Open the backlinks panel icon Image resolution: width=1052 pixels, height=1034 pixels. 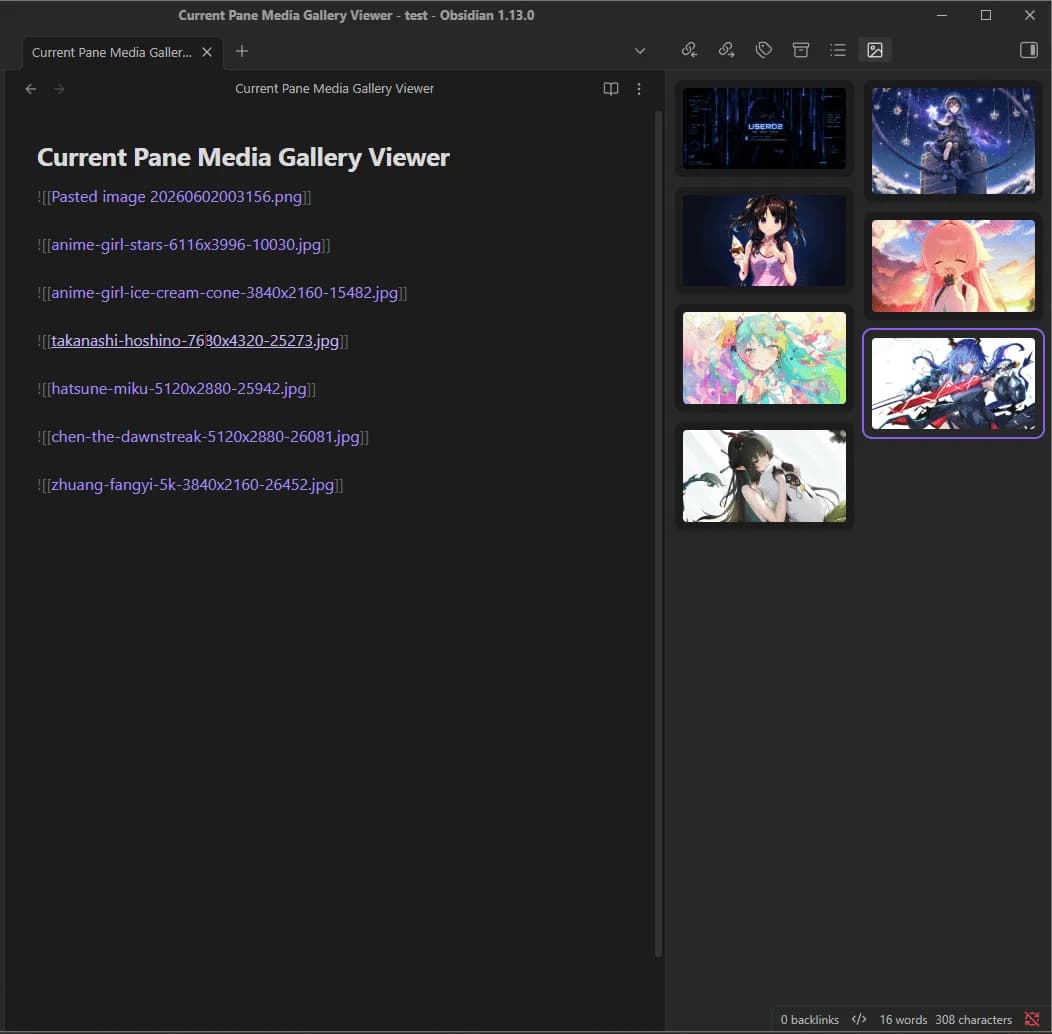click(689, 50)
